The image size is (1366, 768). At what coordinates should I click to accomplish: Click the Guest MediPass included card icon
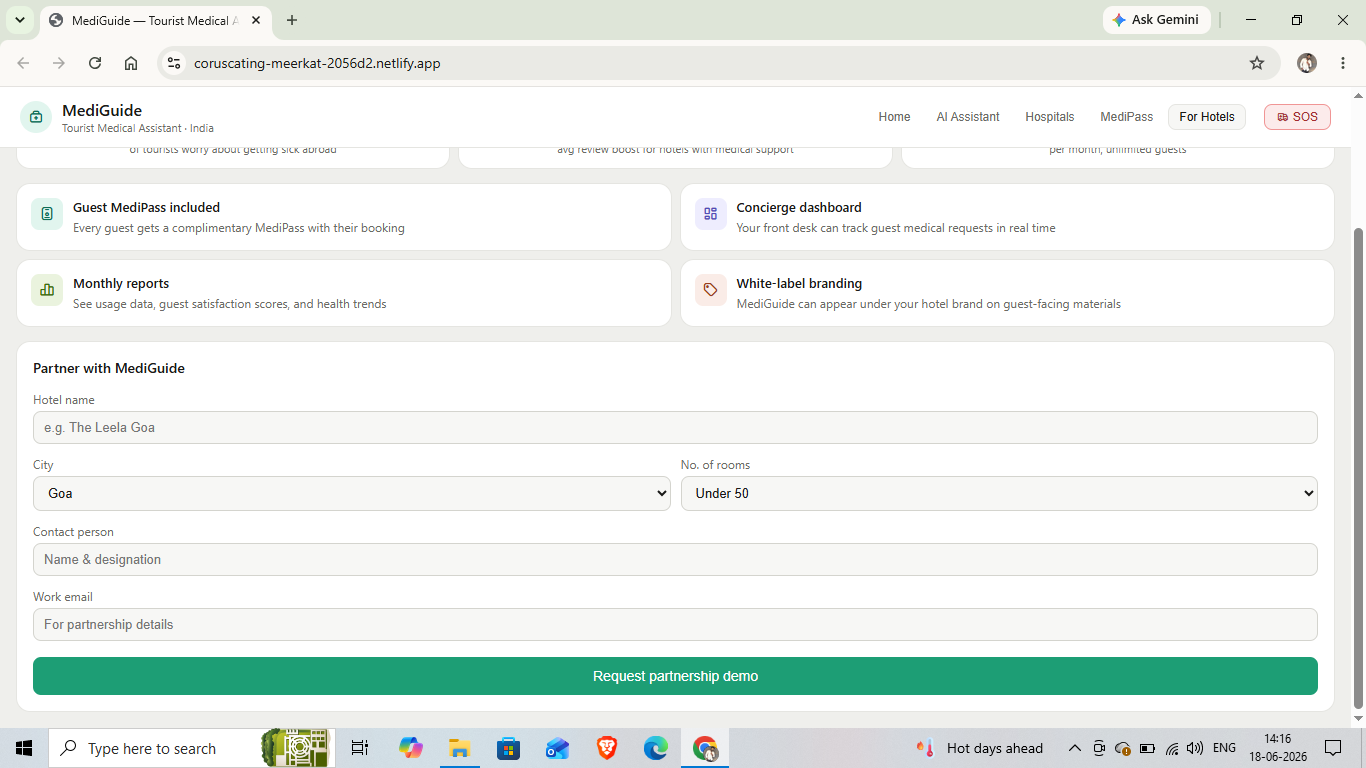tap(47, 214)
